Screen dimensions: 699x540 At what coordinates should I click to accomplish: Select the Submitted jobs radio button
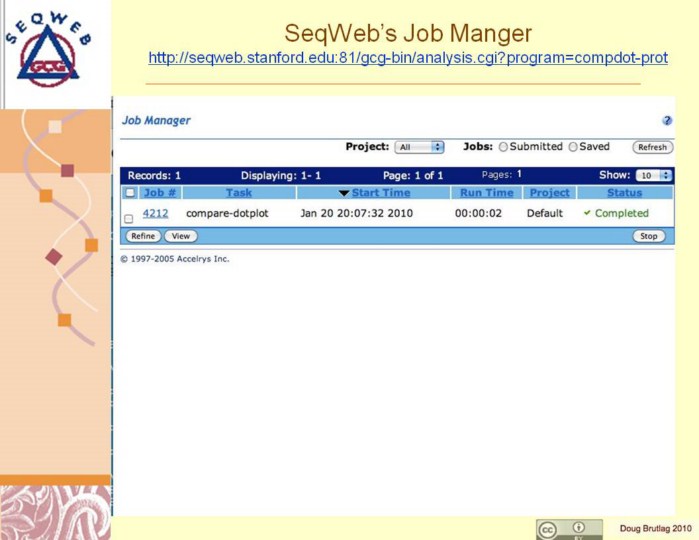coord(503,147)
